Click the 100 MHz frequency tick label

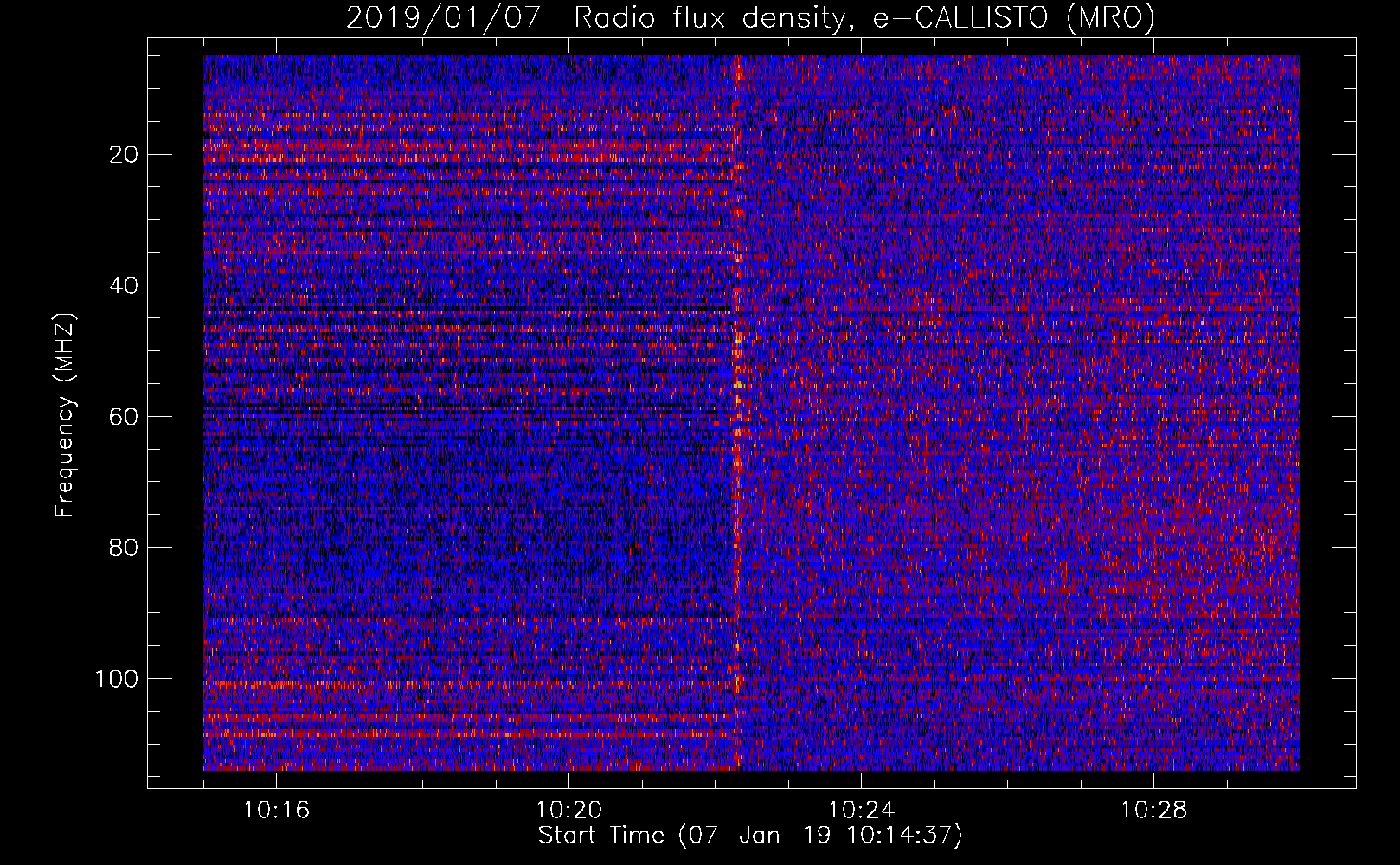pyautogui.click(x=117, y=679)
